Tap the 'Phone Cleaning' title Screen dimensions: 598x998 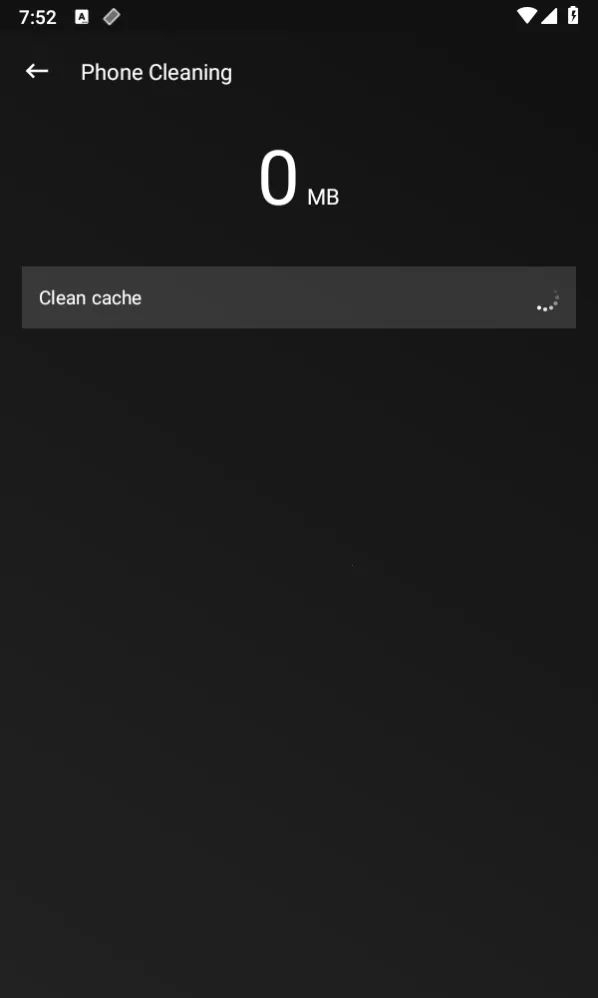156,72
